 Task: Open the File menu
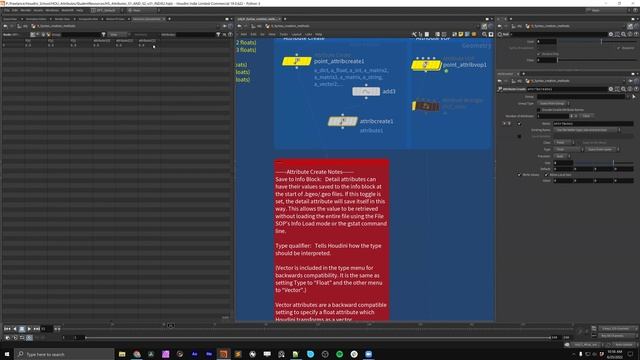pyautogui.click(x=7, y=10)
